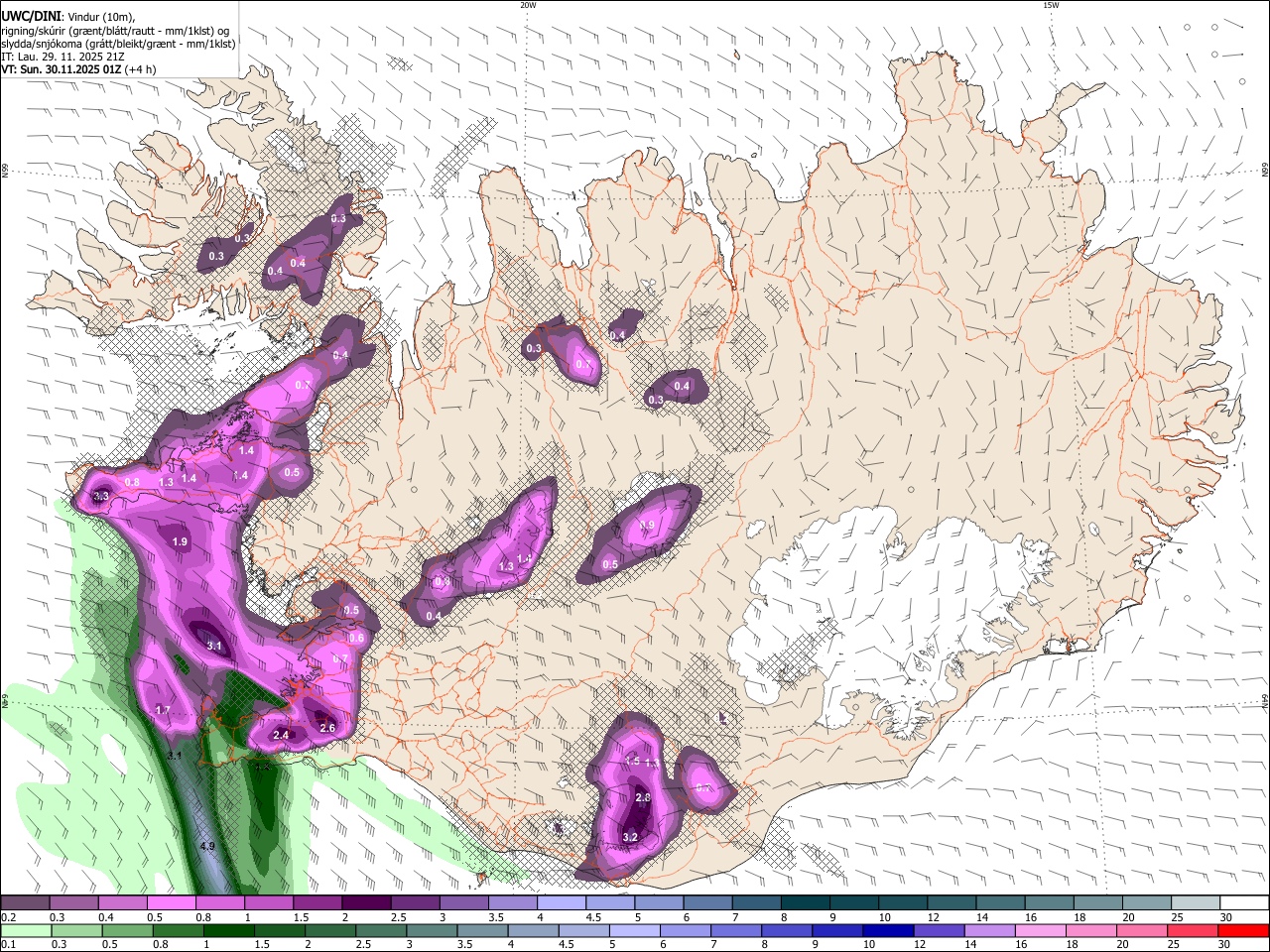Click the 20W longitude label
The image size is (1270, 952).
pyautogui.click(x=528, y=5)
